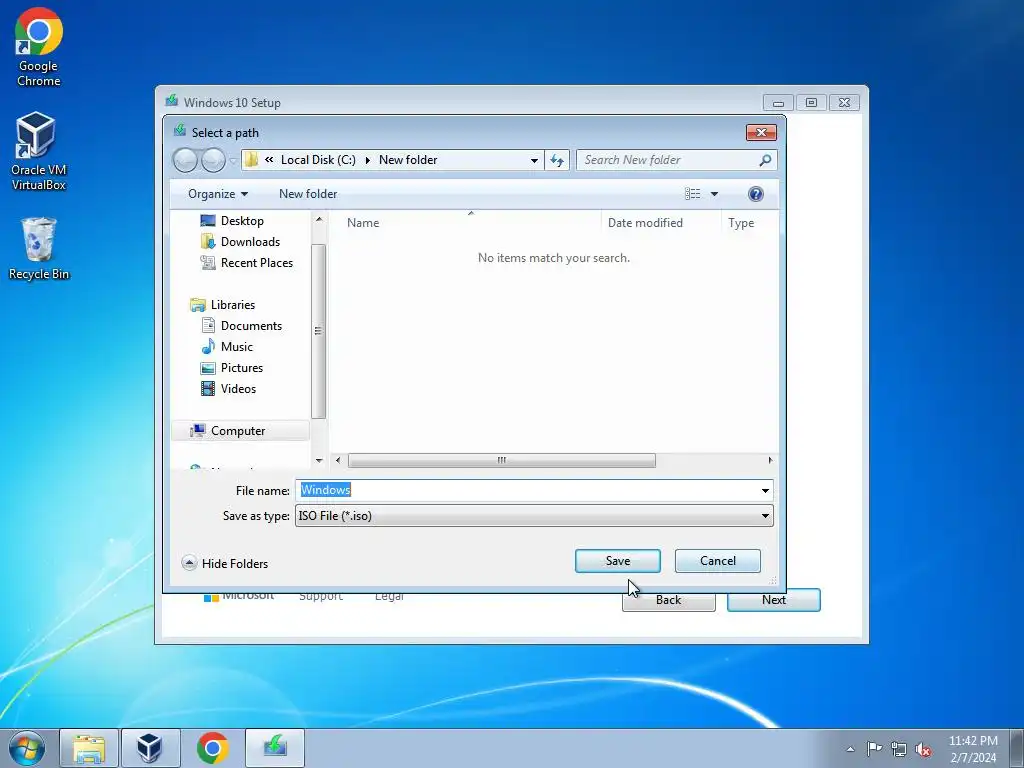Open the Google Chrome desktop shortcut
This screenshot has width=1024, height=768.
(x=39, y=47)
